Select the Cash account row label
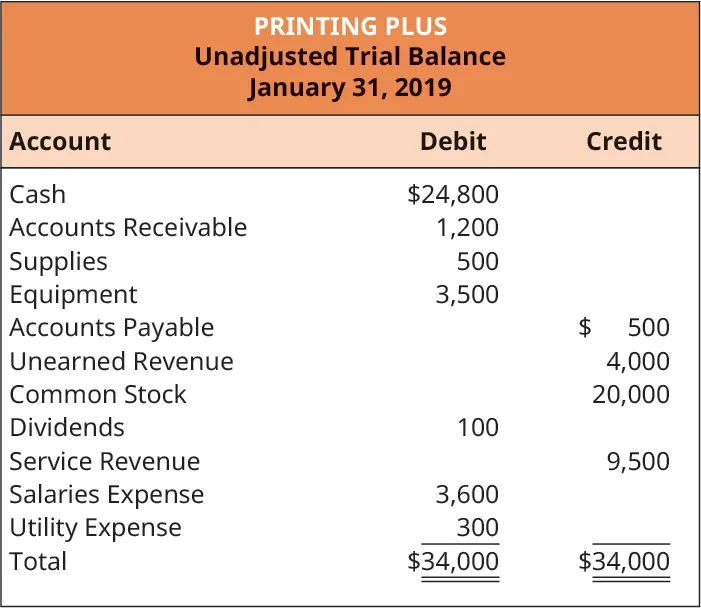This screenshot has height=608, width=701. click(38, 194)
